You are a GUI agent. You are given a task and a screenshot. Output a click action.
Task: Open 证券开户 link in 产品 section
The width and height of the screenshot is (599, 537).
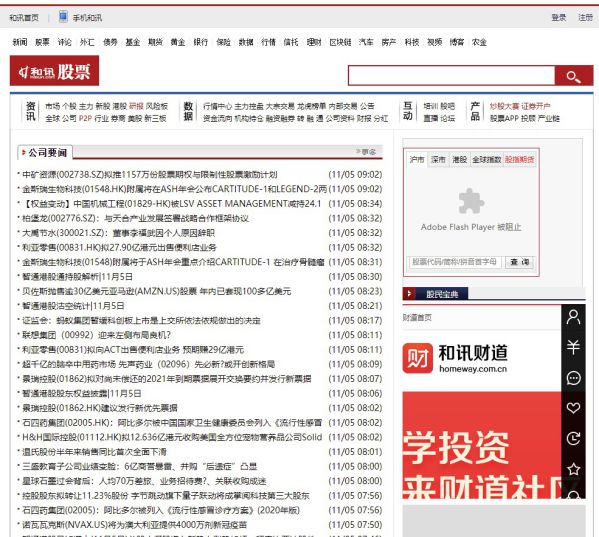click(536, 106)
